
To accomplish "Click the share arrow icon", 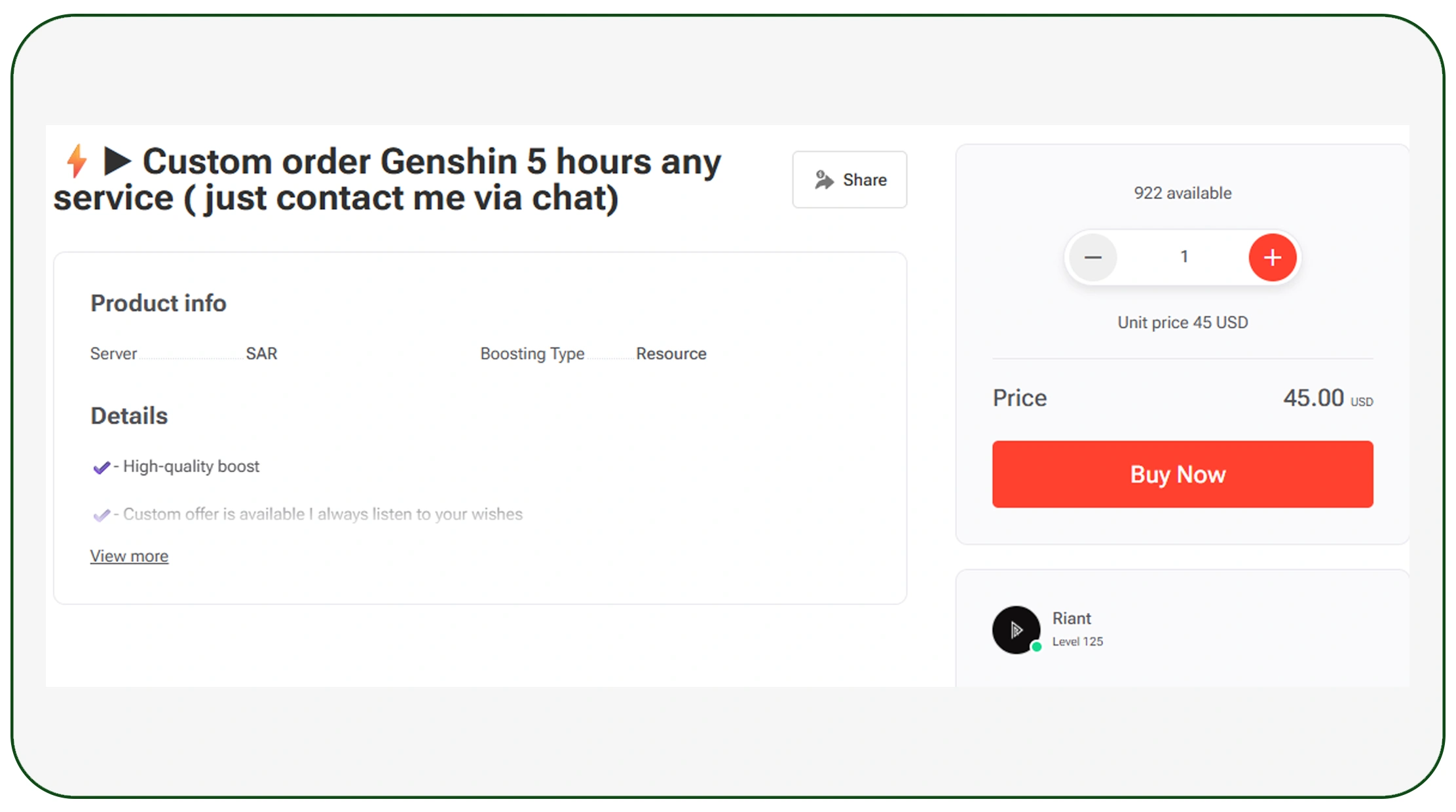I will tap(824, 179).
